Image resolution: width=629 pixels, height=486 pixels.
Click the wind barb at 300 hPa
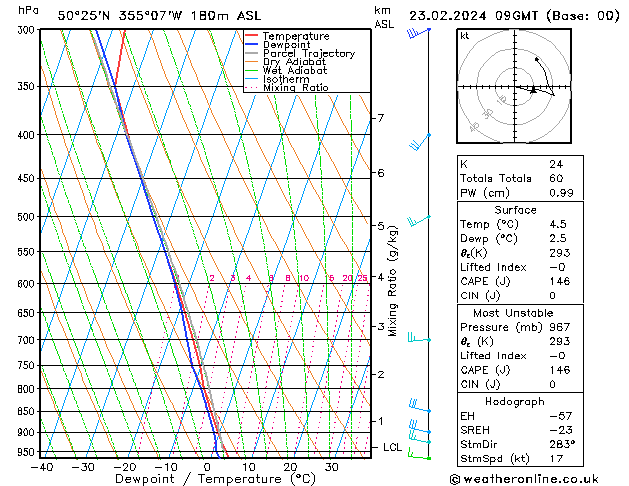pyautogui.click(x=418, y=32)
